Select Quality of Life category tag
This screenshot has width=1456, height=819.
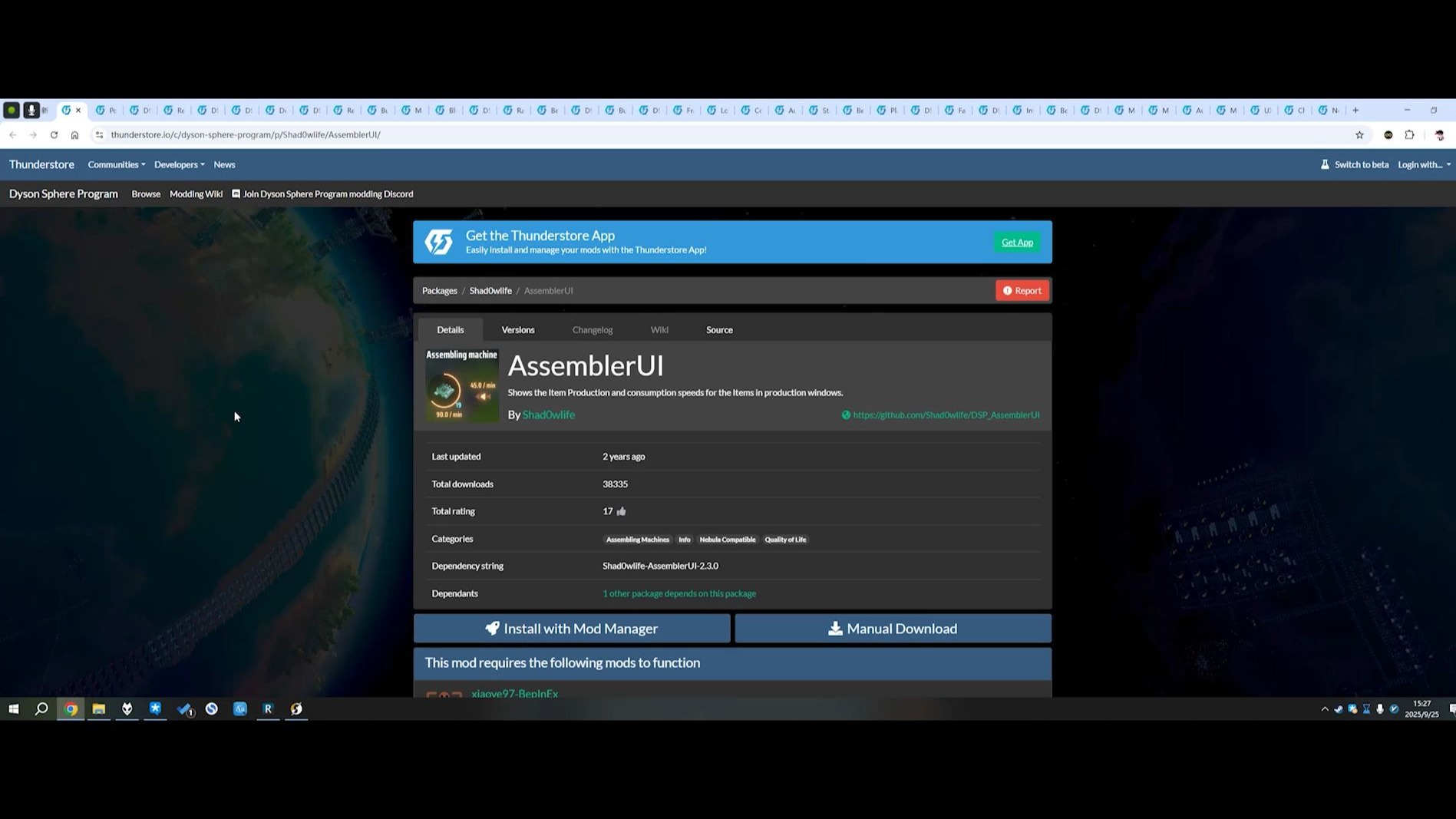[x=785, y=540]
